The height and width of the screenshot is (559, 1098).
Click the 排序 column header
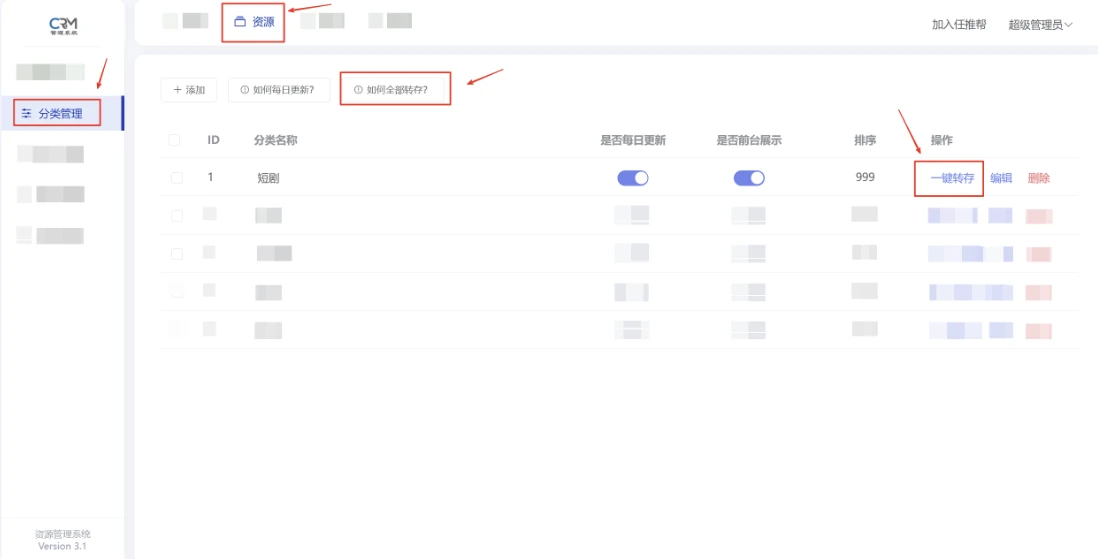(x=865, y=141)
